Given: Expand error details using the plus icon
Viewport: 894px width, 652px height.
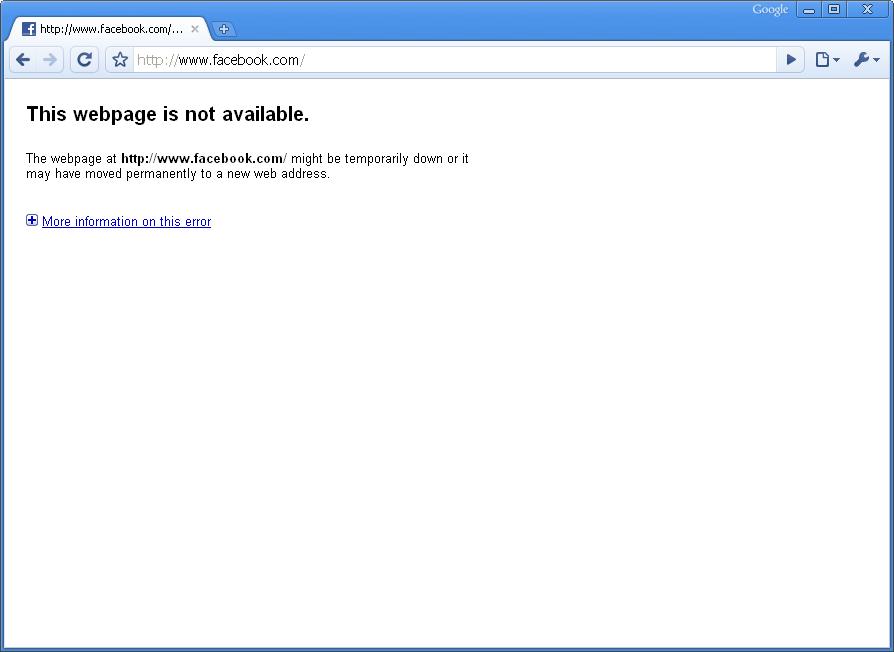Looking at the screenshot, I should [32, 221].
